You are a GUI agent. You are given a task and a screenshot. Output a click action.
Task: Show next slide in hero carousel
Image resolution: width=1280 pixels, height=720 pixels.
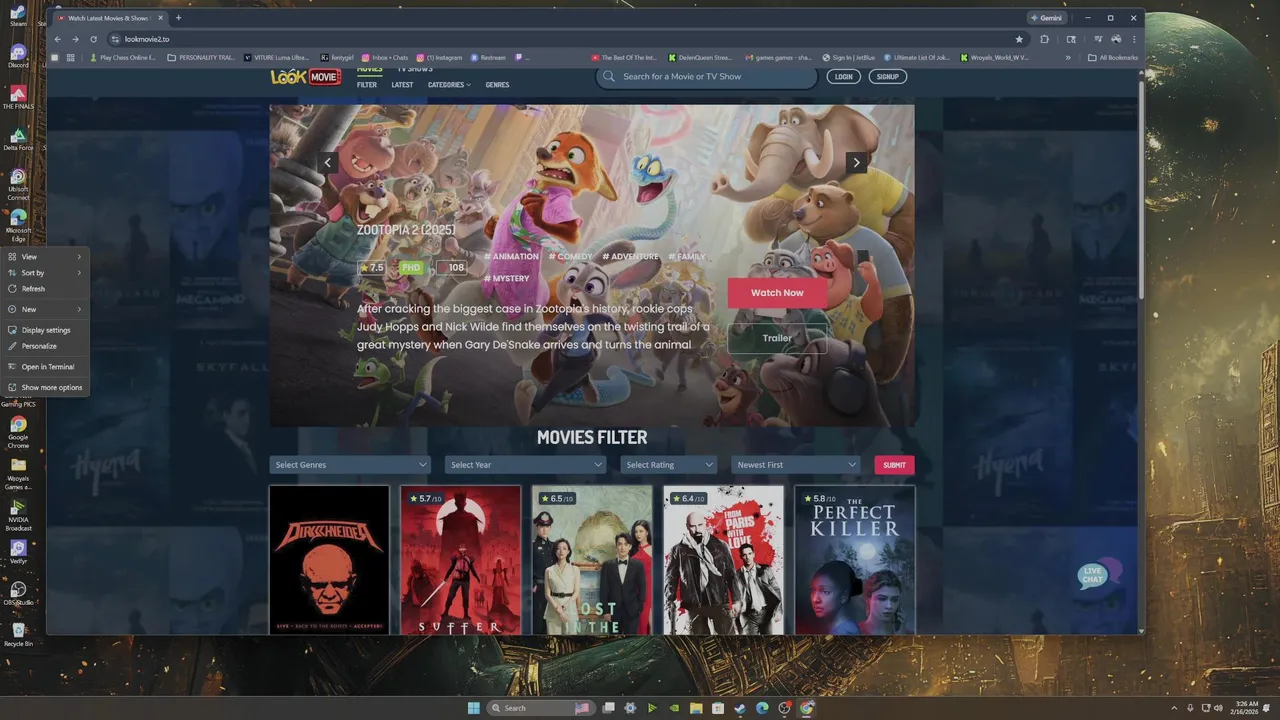[x=856, y=162]
